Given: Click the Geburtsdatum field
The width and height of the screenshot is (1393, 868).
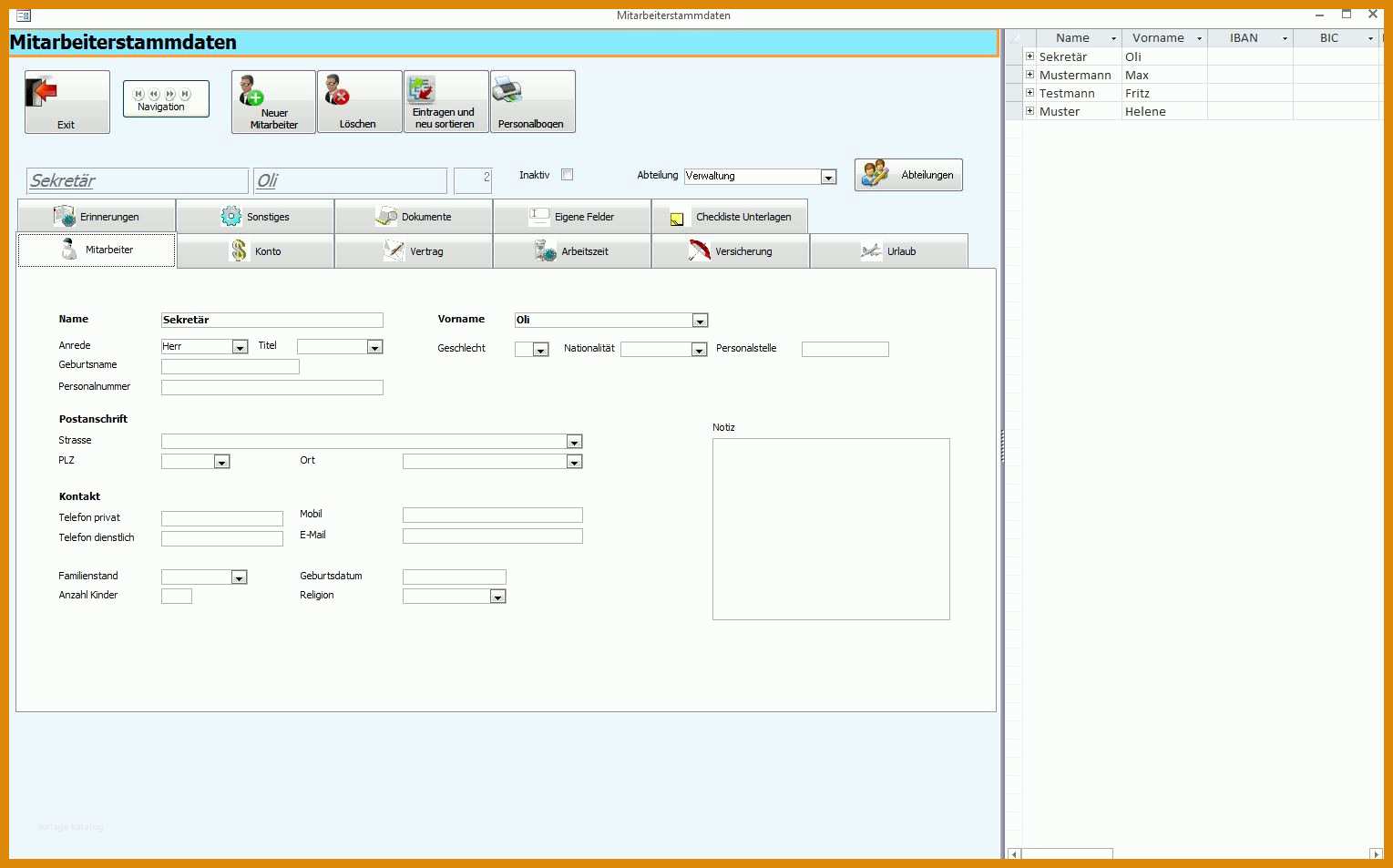Looking at the screenshot, I should click(455, 577).
